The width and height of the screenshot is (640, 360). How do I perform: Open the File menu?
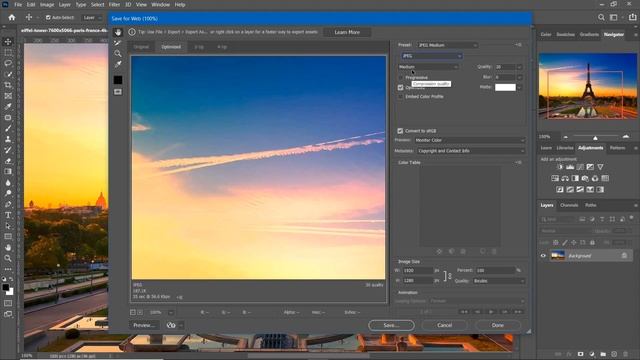pyautogui.click(x=18, y=4)
